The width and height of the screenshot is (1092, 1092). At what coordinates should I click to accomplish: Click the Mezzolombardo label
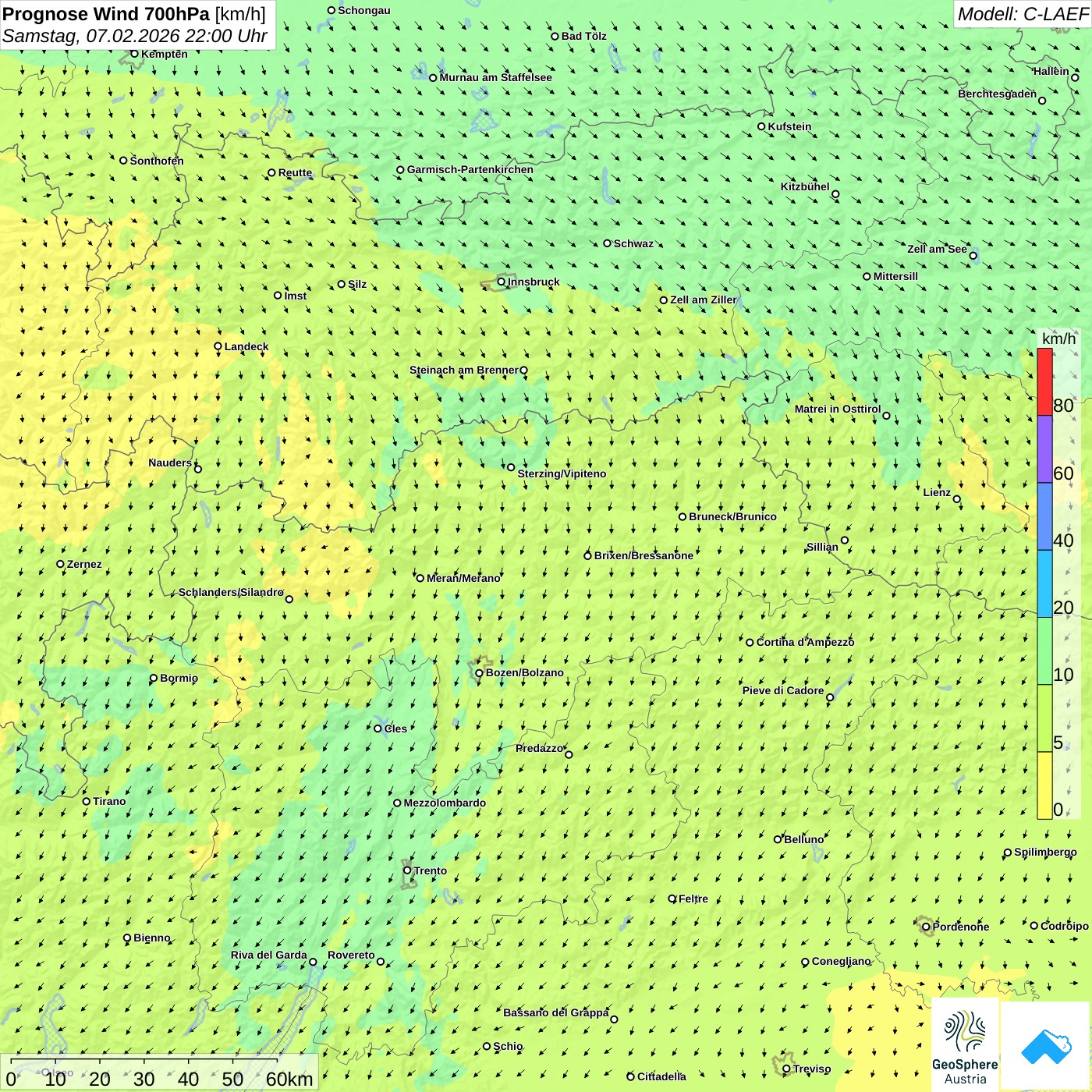coord(445,803)
